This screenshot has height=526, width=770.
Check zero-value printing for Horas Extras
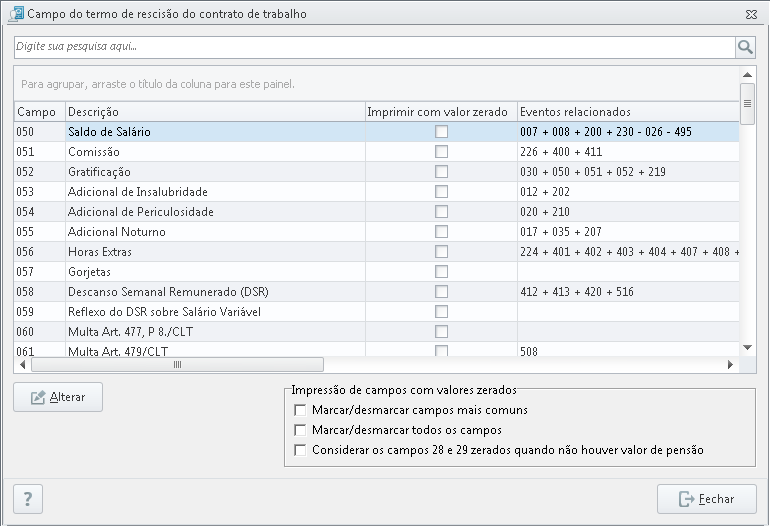coord(441,251)
